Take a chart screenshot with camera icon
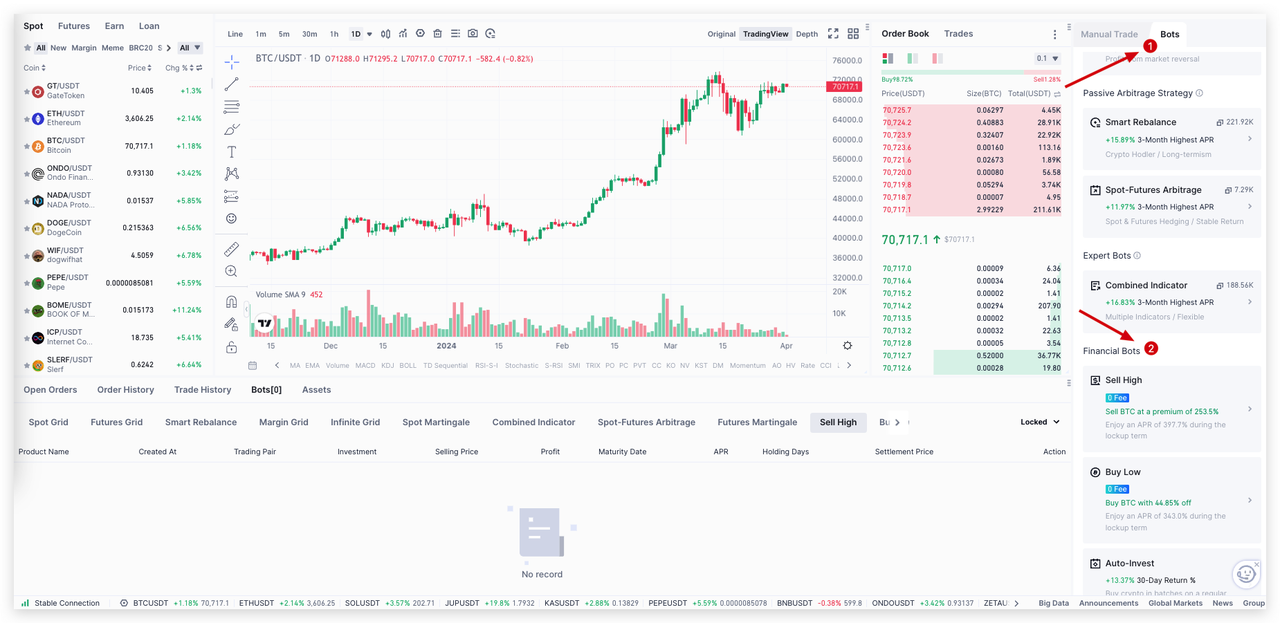This screenshot has height=623, width=1280. 473,34
